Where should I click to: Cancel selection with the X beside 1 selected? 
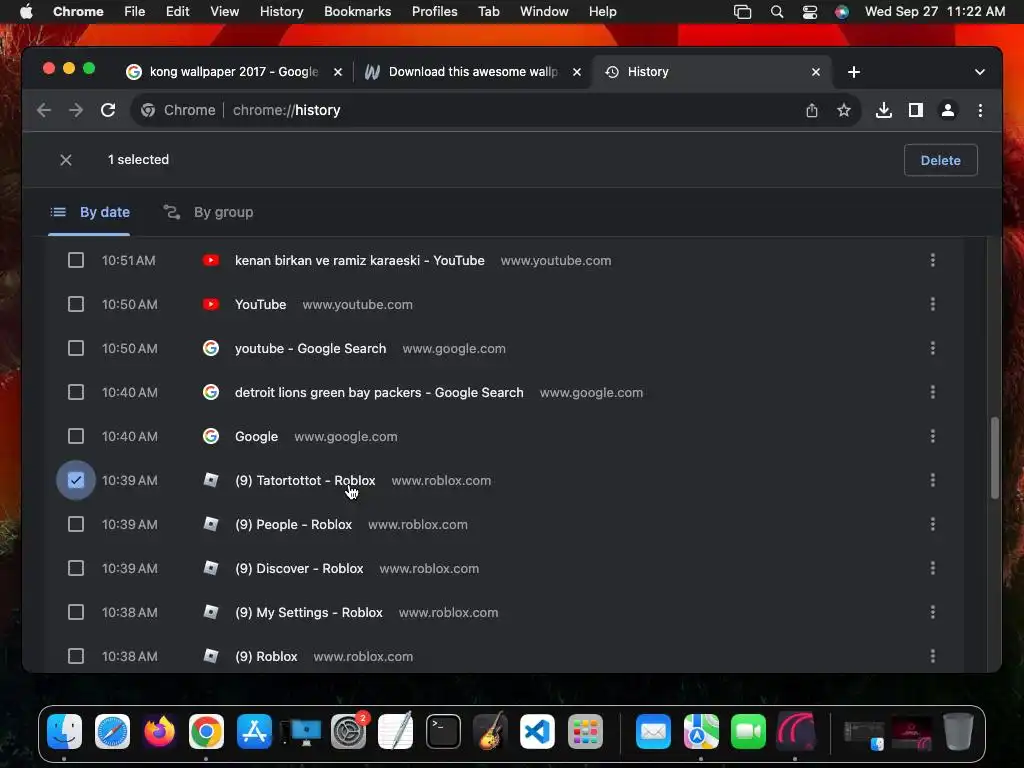[x=66, y=160]
